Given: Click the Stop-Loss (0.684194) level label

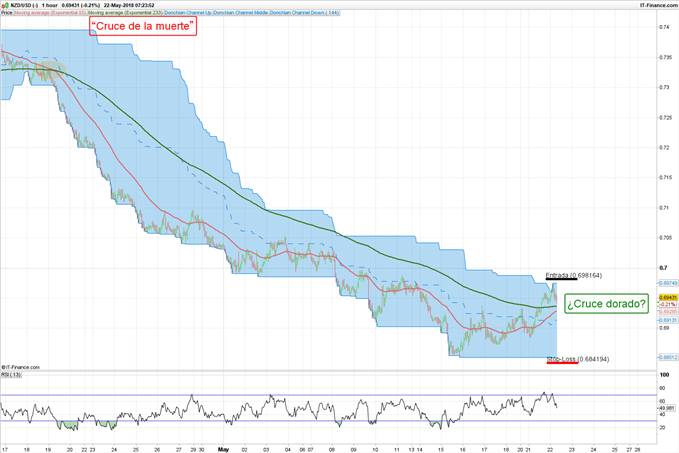Looking at the screenshot, I should (x=578, y=359).
